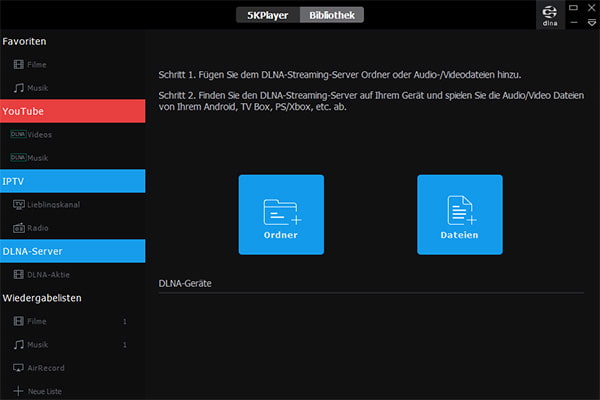
Task: Click the AirPlay screen icon beside AirRecord
Action: tap(18, 368)
